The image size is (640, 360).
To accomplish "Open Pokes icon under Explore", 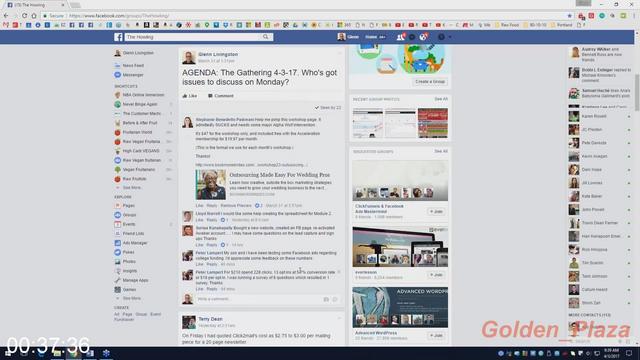I will (x=118, y=252).
